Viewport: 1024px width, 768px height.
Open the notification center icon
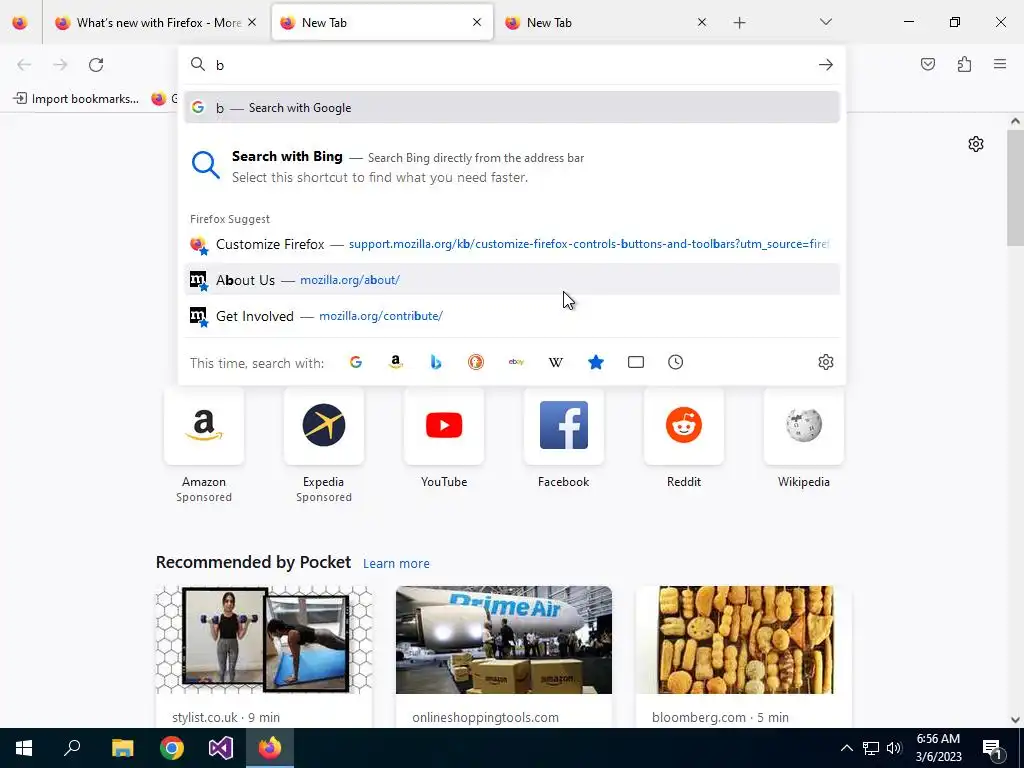tap(992, 748)
